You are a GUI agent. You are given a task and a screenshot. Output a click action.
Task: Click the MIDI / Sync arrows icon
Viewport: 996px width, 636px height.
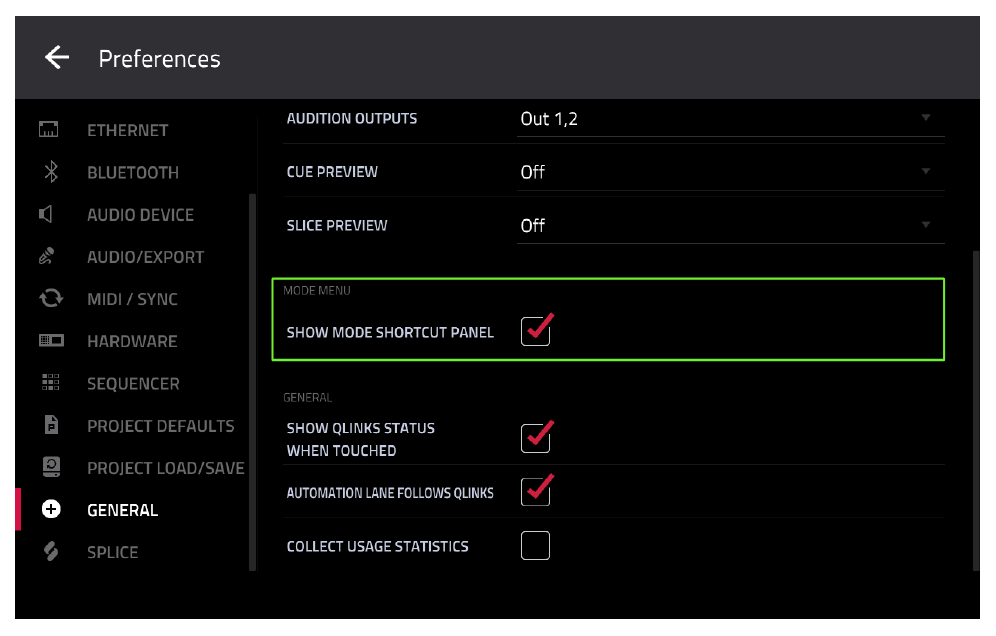(51, 299)
